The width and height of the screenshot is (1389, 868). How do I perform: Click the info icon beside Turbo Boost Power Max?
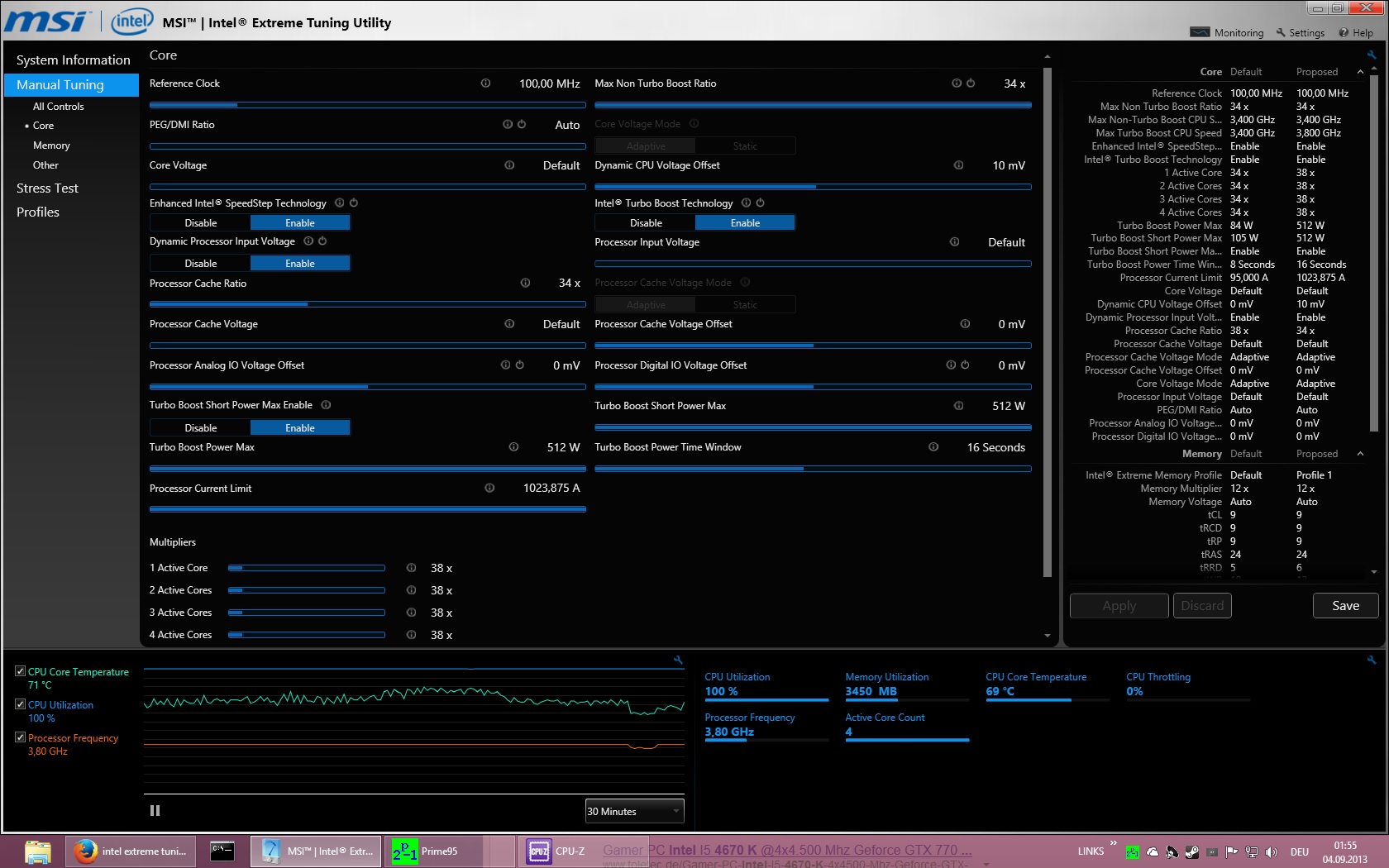[513, 446]
